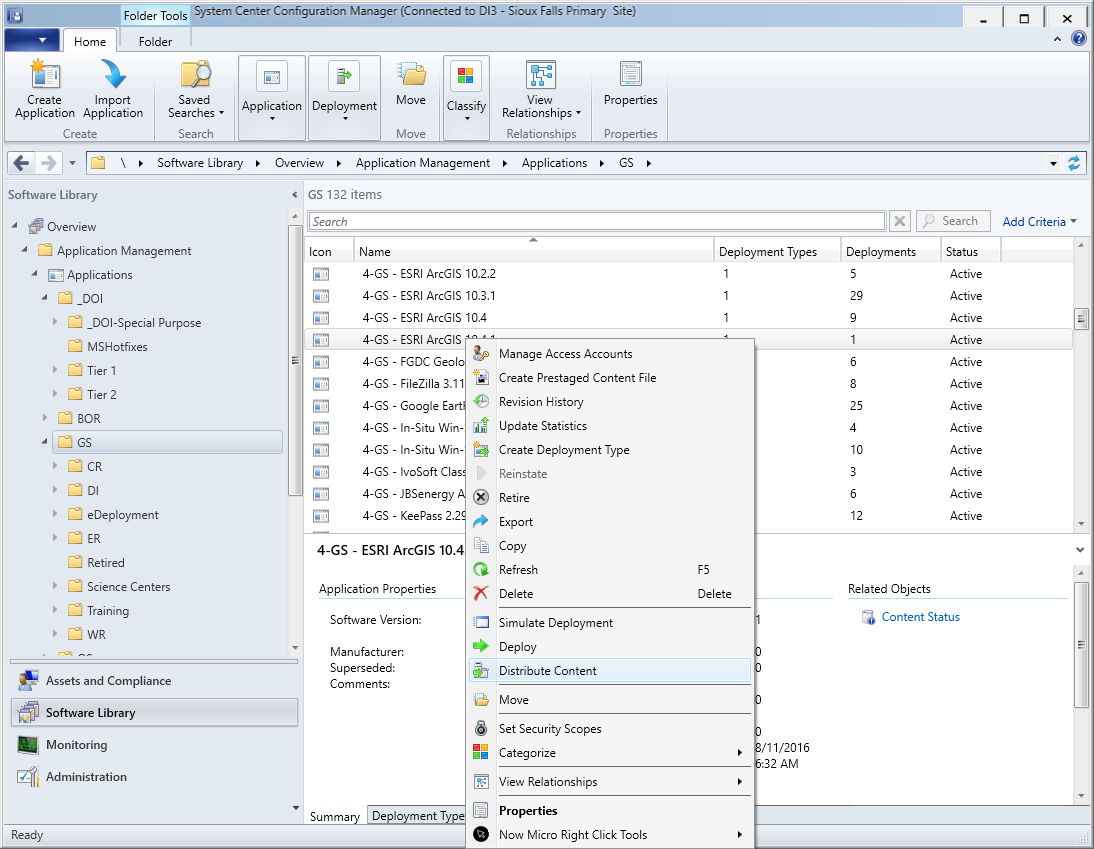Choose Distribute Content from context menu
This screenshot has height=849, width=1094.
click(x=610, y=670)
